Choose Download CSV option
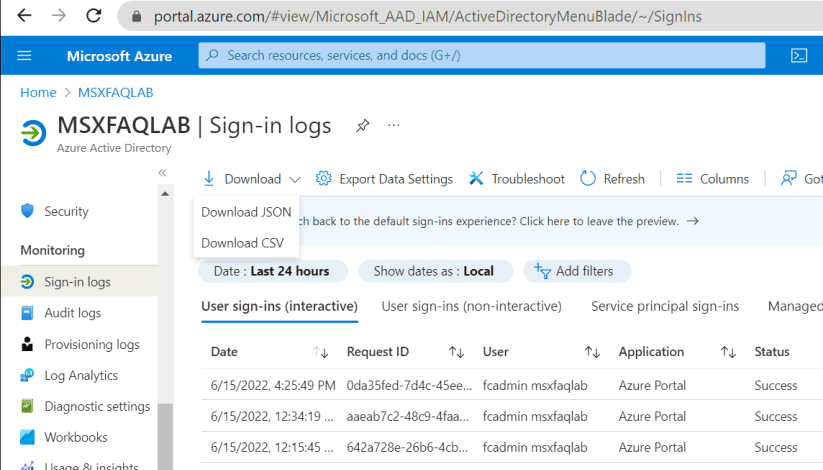Image resolution: width=823 pixels, height=470 pixels. 242,243
